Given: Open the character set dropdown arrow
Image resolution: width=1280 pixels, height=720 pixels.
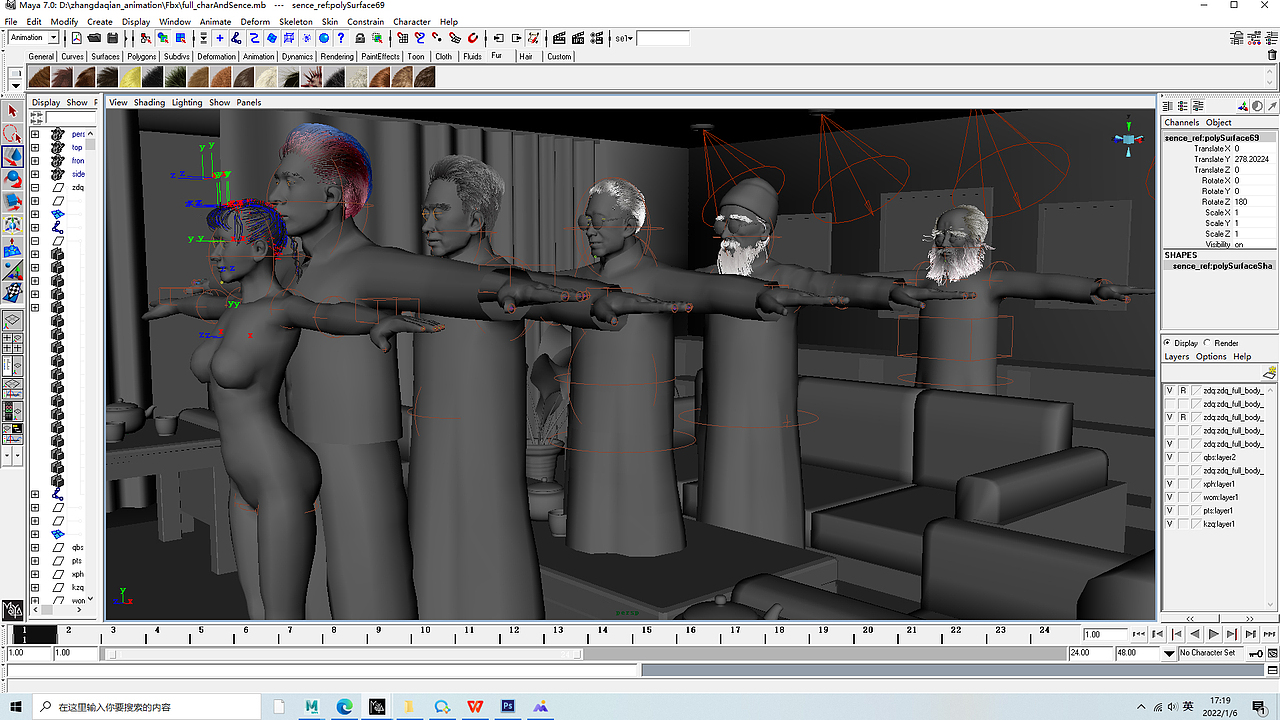Looking at the screenshot, I should coord(1170,653).
